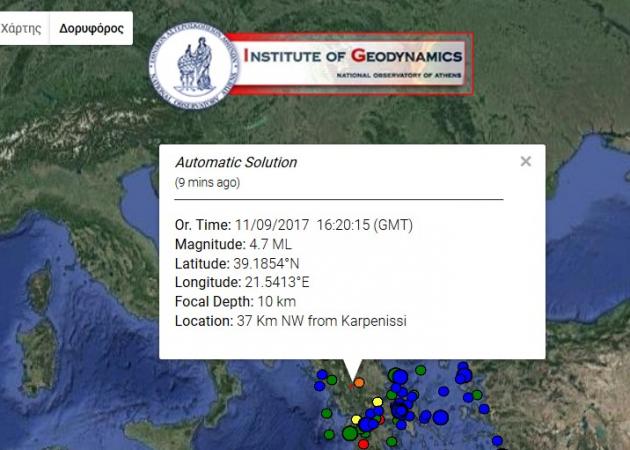Select the red marker partly hidden by blue markers
The height and width of the screenshot is (450, 630).
point(382,420)
